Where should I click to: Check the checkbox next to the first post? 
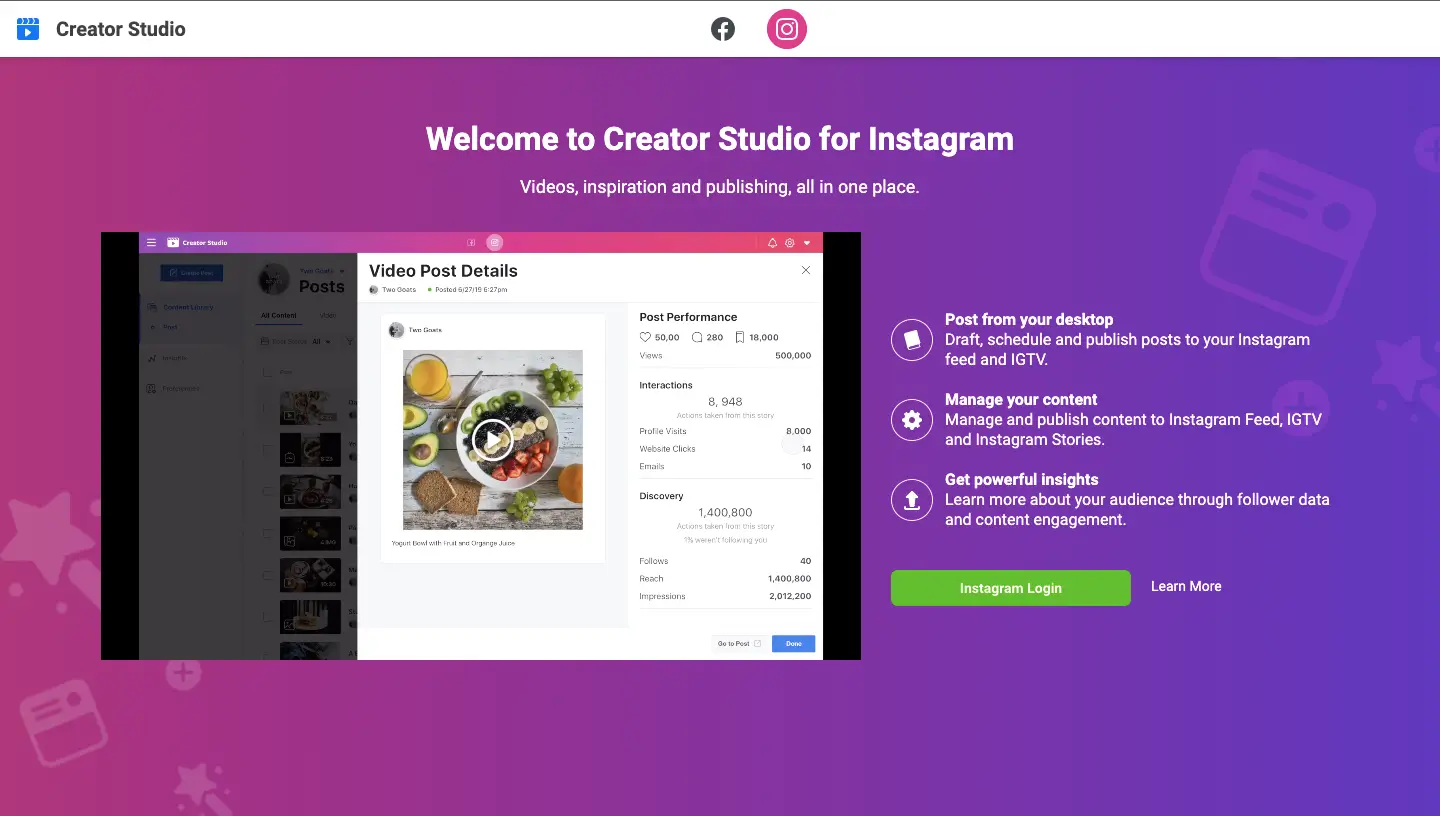coord(264,408)
